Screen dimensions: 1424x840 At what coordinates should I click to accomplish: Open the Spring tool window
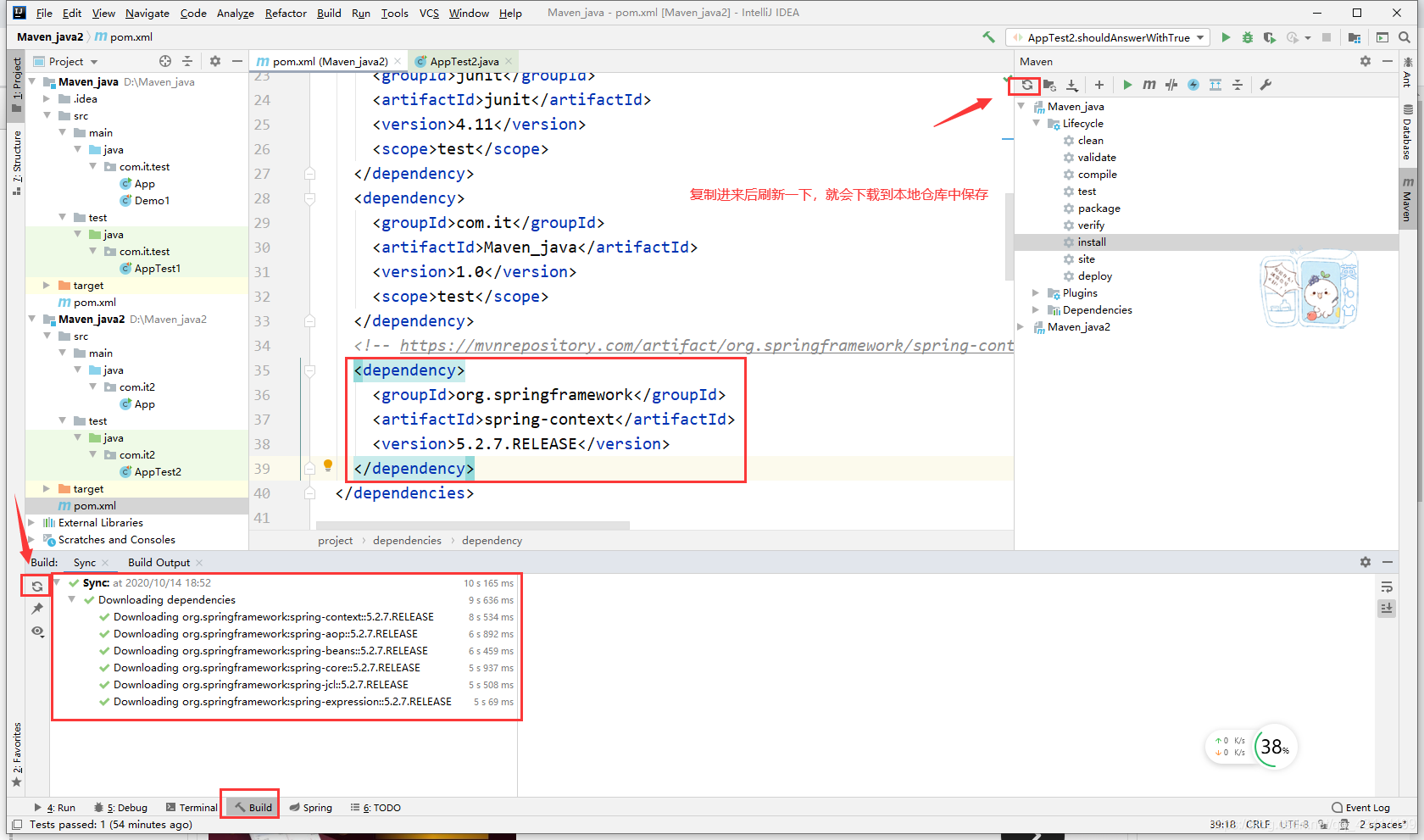[x=310, y=808]
